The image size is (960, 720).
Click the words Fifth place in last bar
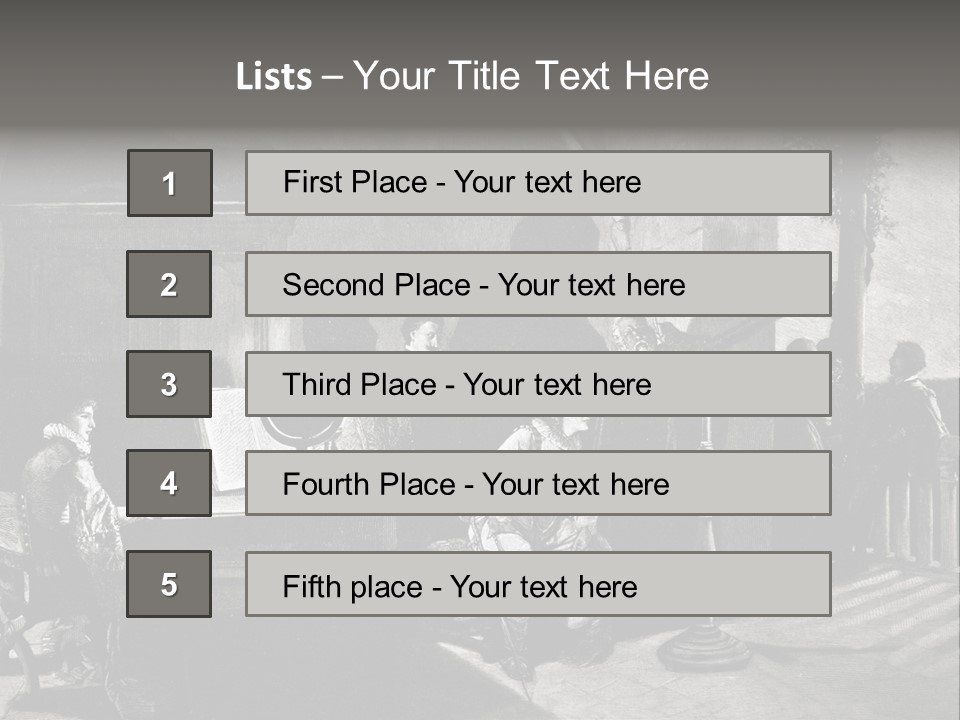tap(352, 586)
